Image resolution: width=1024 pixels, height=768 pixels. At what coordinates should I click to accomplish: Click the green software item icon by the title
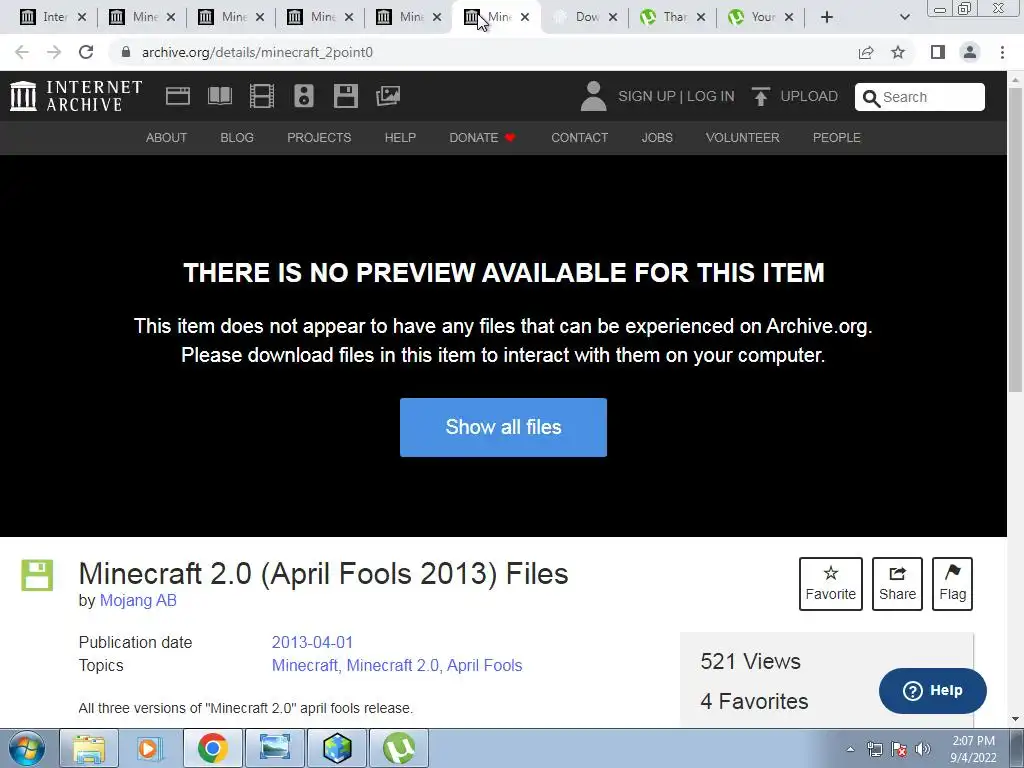pyautogui.click(x=37, y=575)
